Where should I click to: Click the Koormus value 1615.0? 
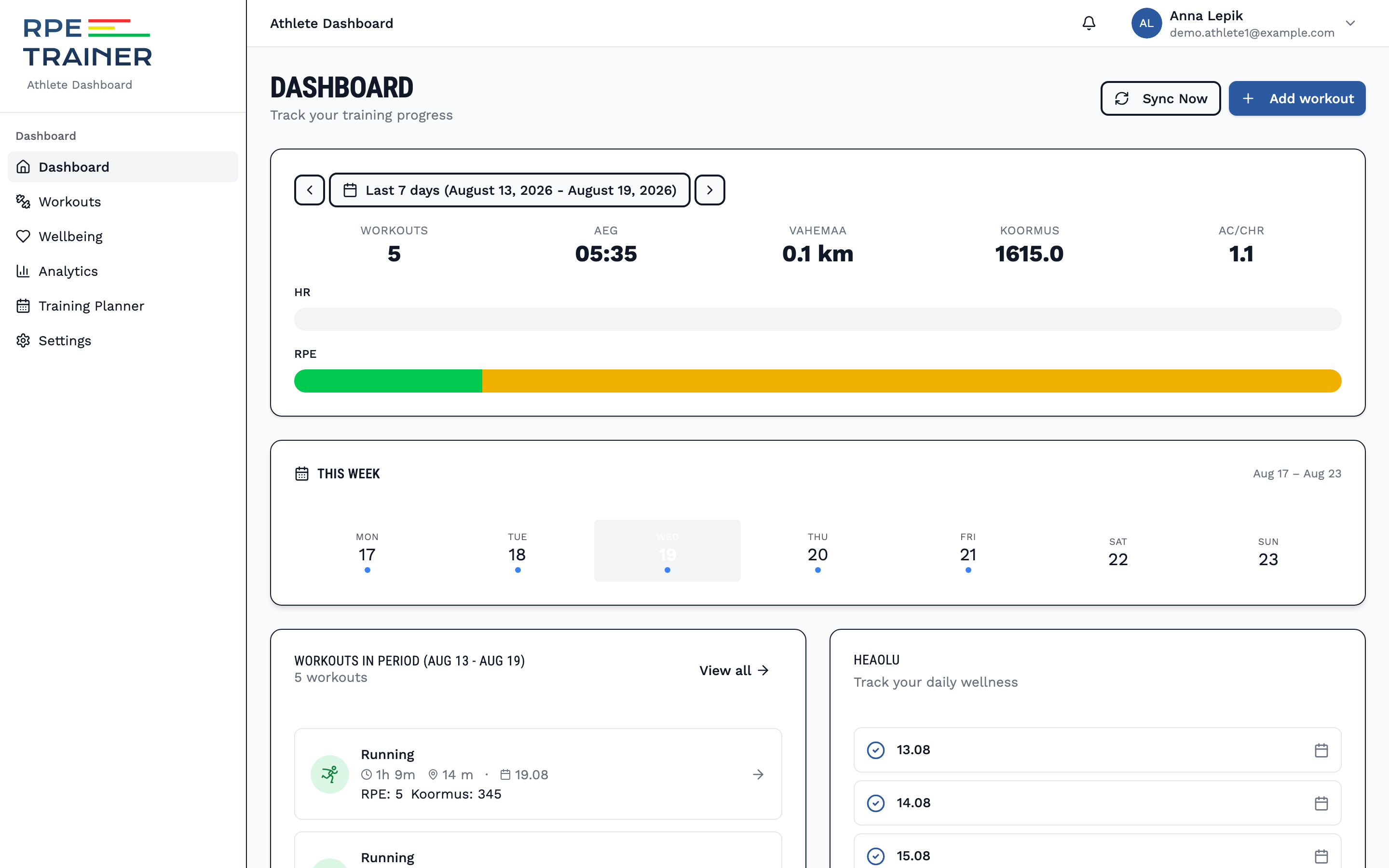[x=1029, y=254]
